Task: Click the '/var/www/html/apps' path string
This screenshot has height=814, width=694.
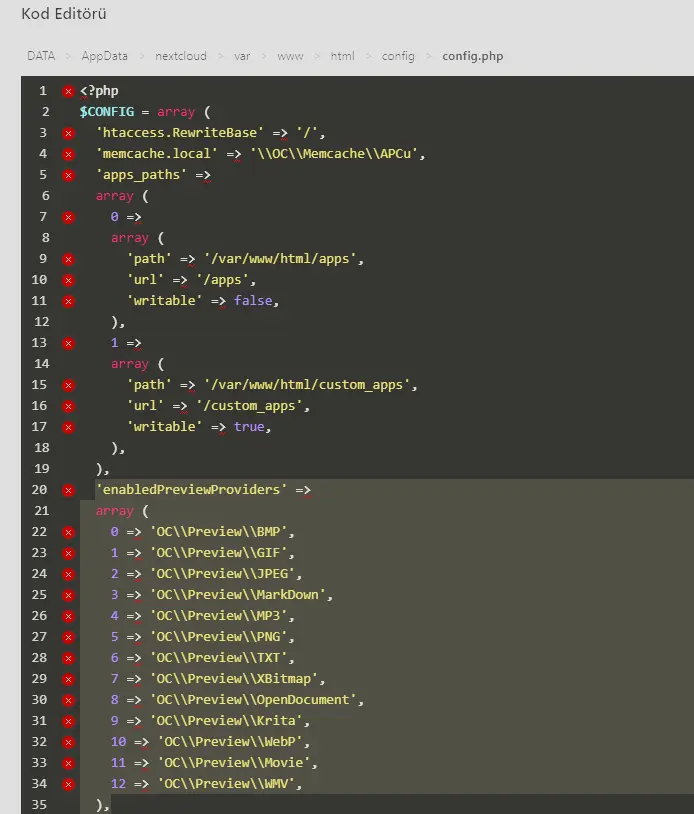Action: [280, 259]
